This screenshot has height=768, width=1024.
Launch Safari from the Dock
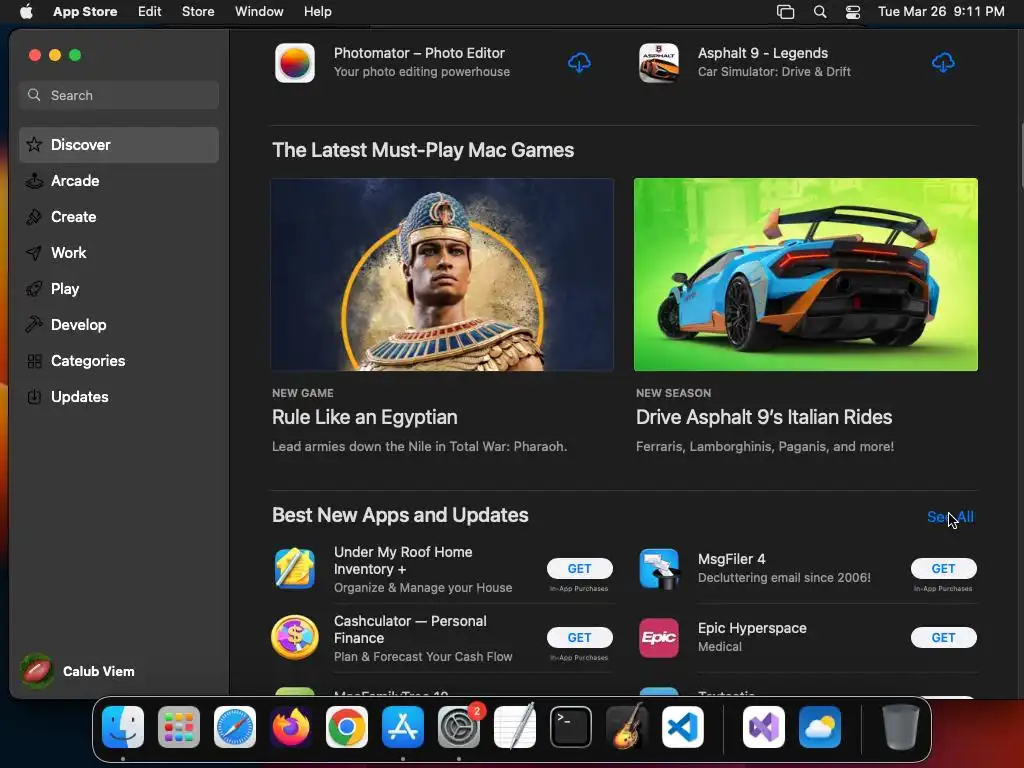235,727
